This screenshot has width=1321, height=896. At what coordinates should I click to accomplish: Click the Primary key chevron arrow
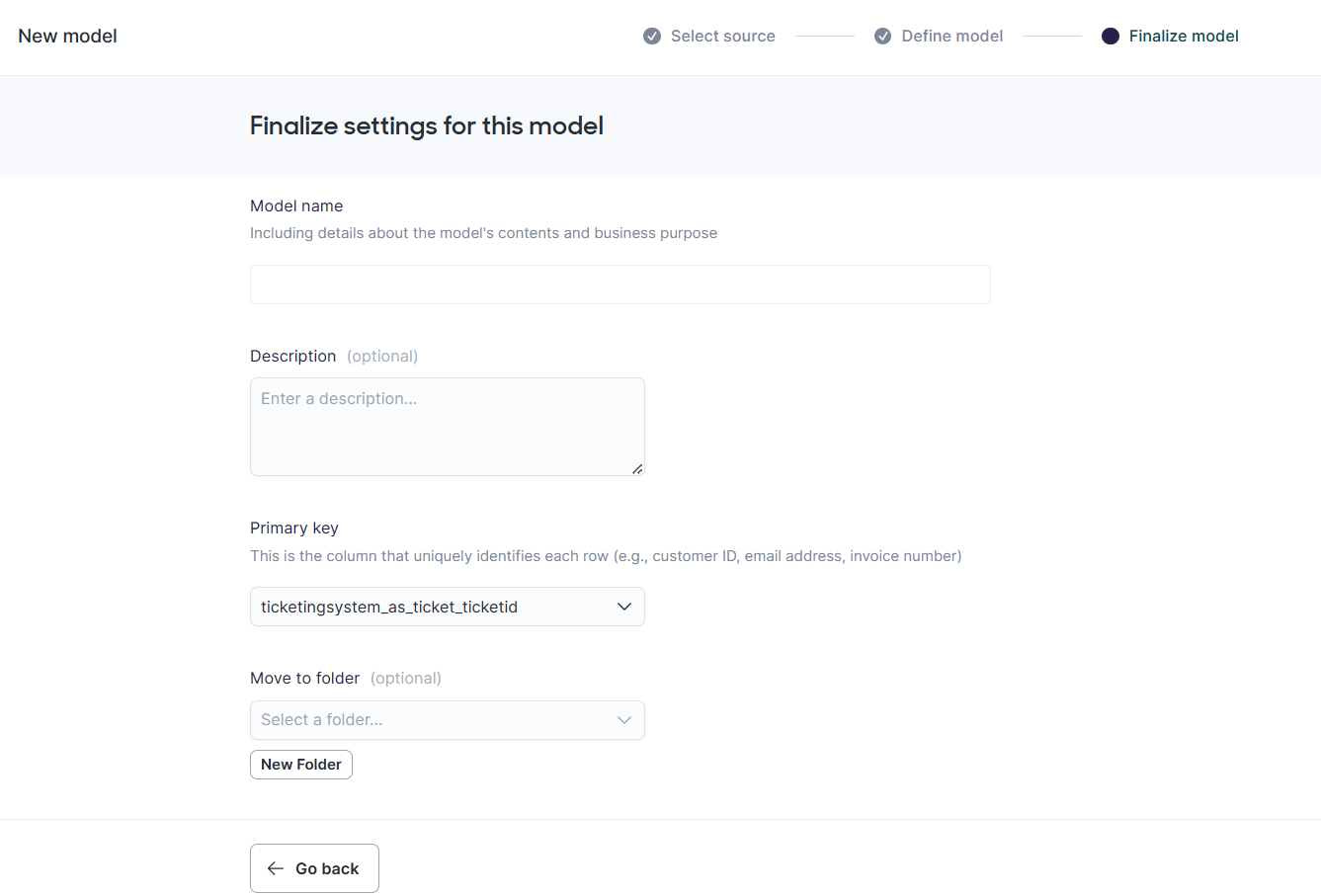tap(624, 607)
